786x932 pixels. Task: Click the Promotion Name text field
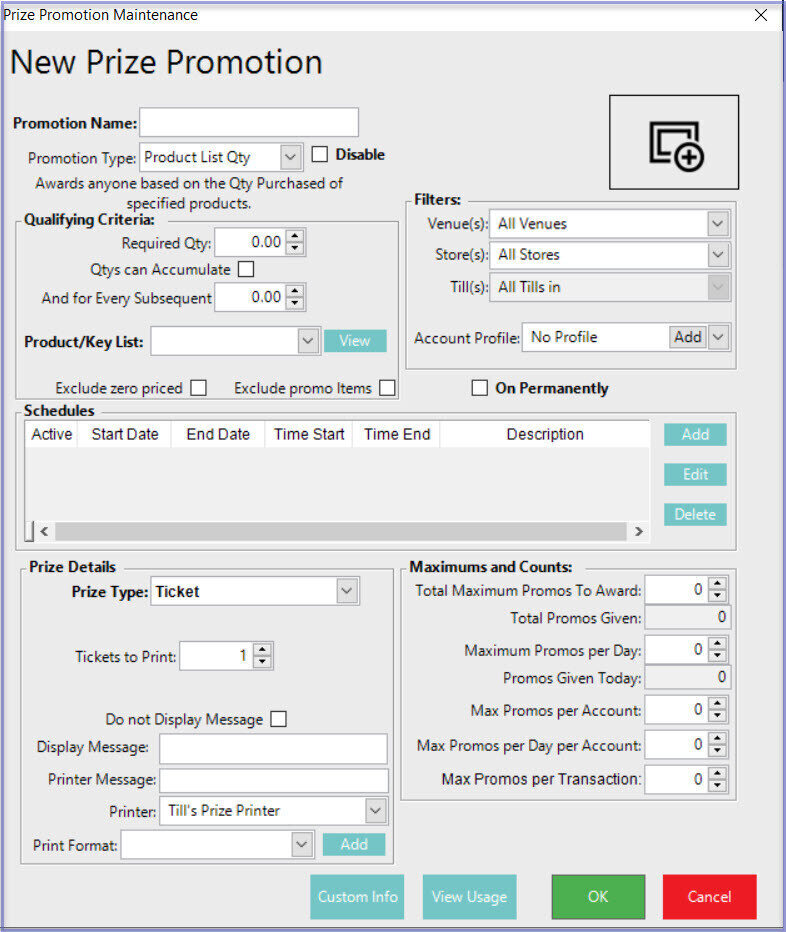coord(249,122)
